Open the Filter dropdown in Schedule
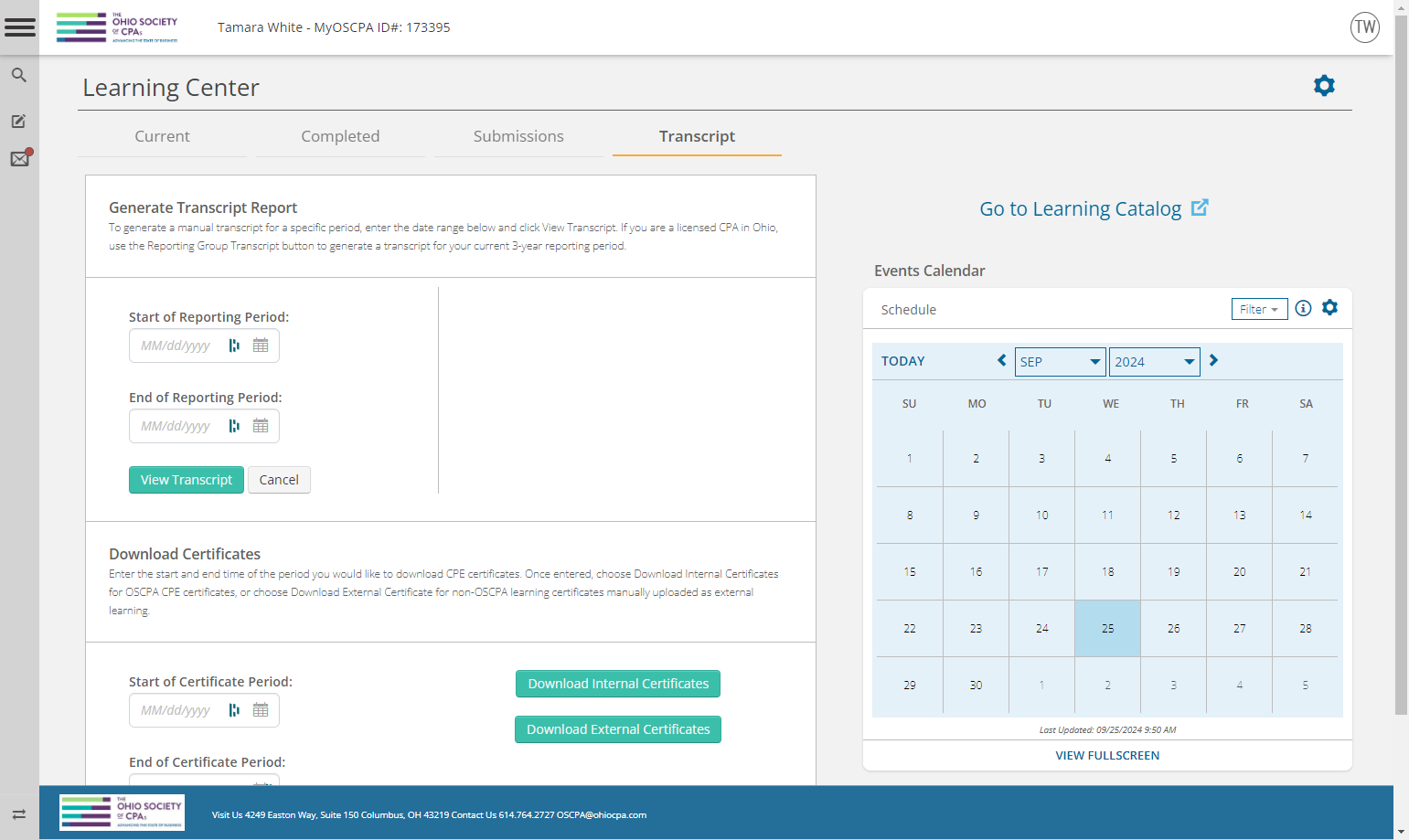 1259,309
